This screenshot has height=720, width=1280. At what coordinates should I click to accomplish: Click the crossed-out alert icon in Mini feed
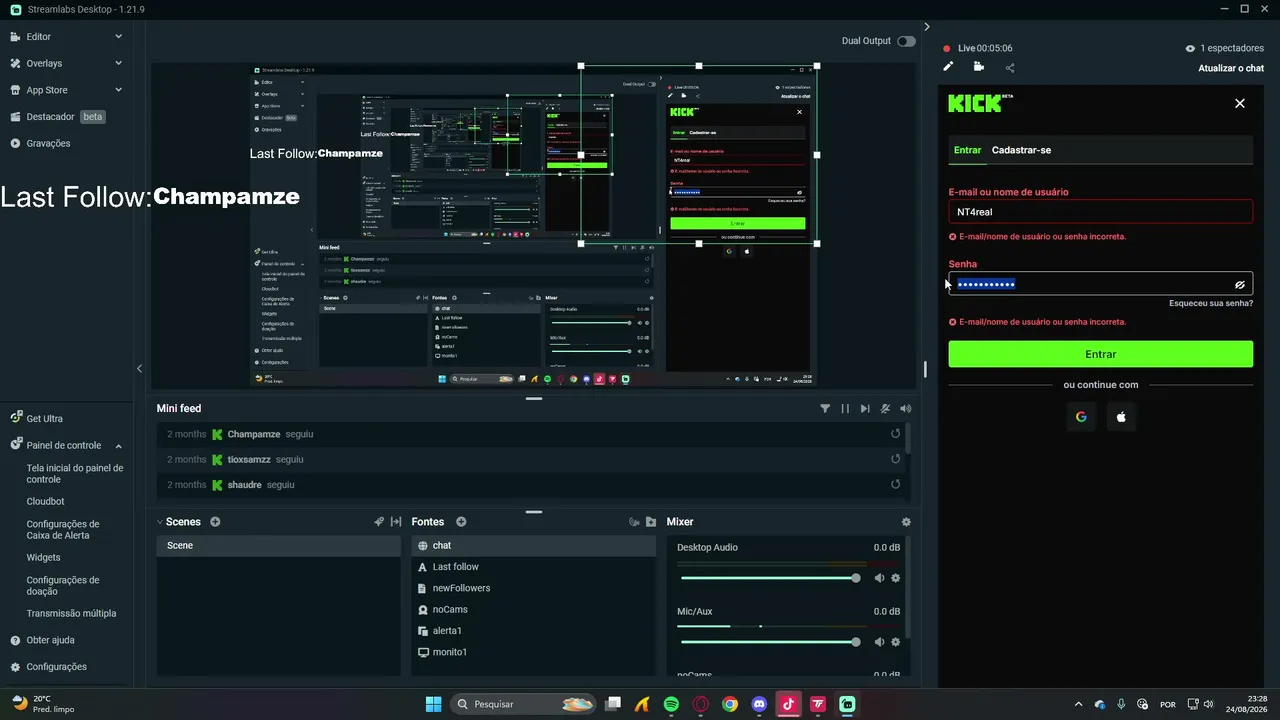tap(885, 408)
